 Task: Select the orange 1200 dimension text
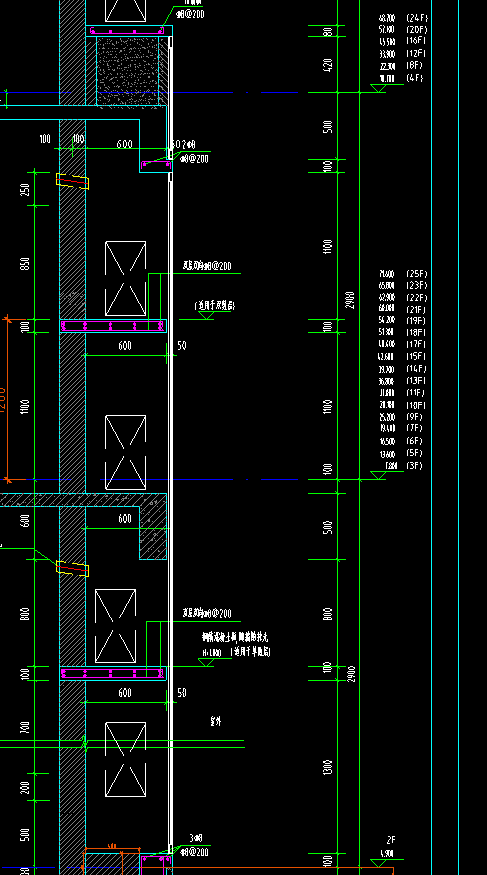tap(2, 399)
